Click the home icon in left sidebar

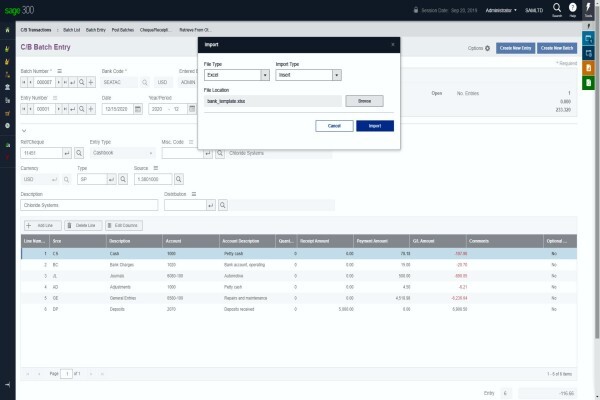pos(7,30)
